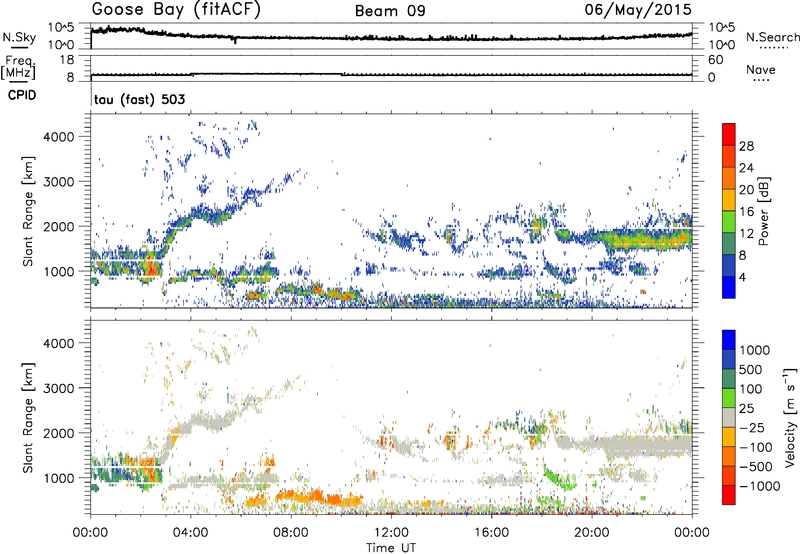This screenshot has height=554, width=800.
Task: Click the '1000' range tick in velocity panel
Action: (58, 478)
